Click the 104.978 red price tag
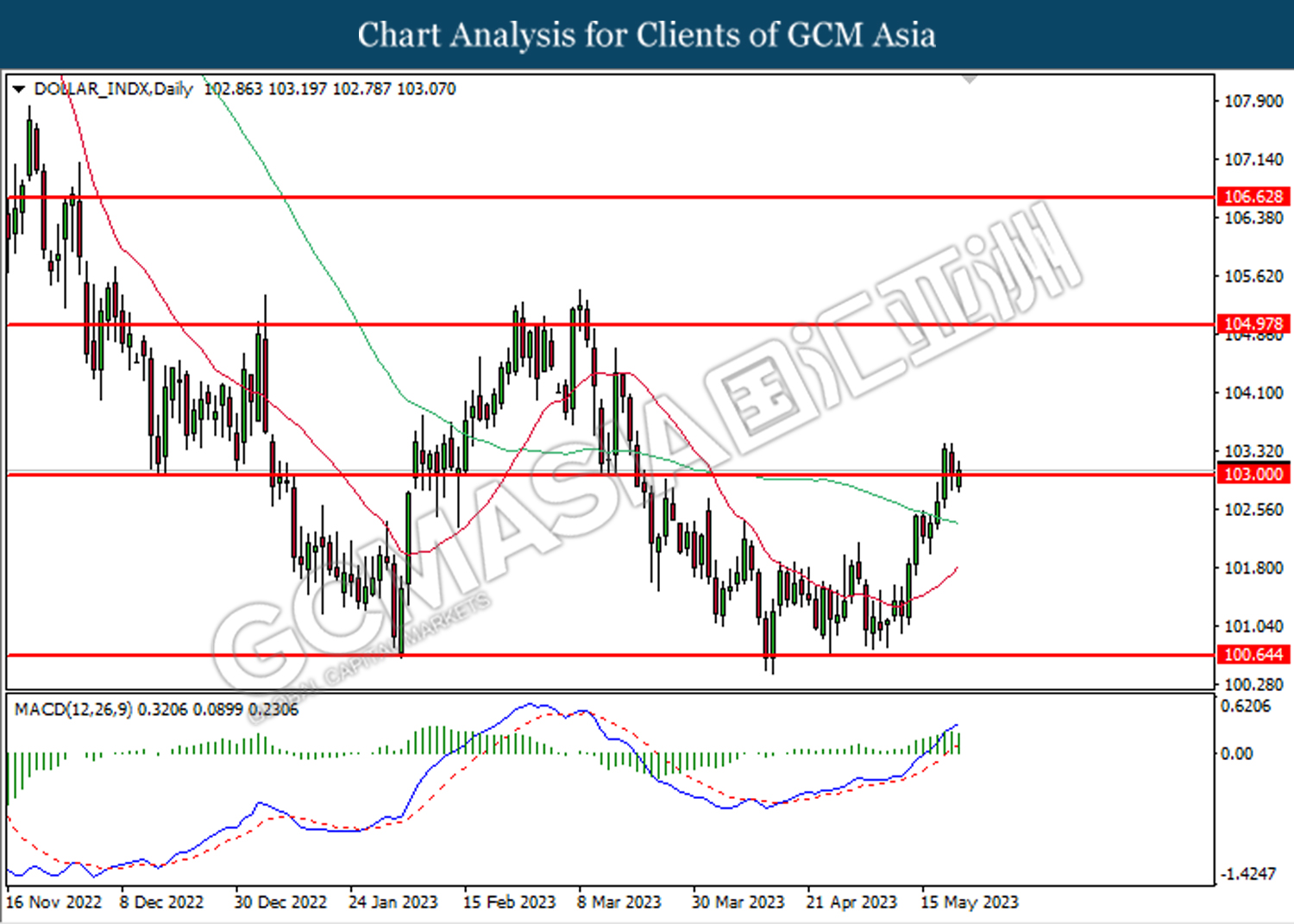 coord(1253,324)
